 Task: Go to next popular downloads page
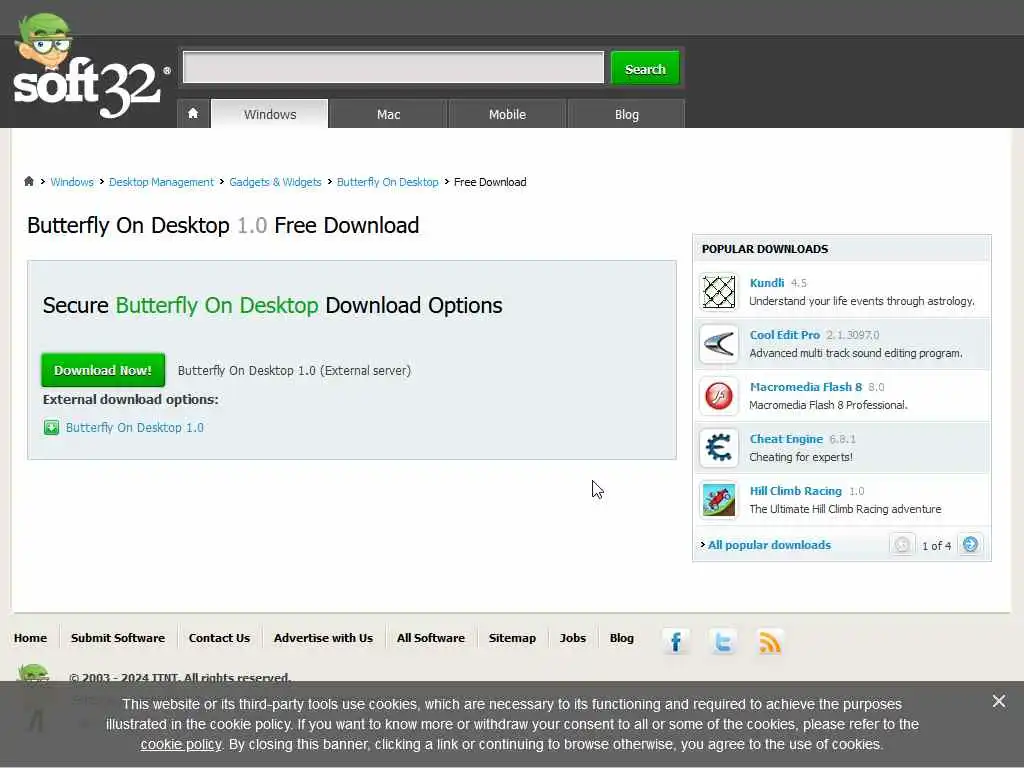click(x=970, y=545)
